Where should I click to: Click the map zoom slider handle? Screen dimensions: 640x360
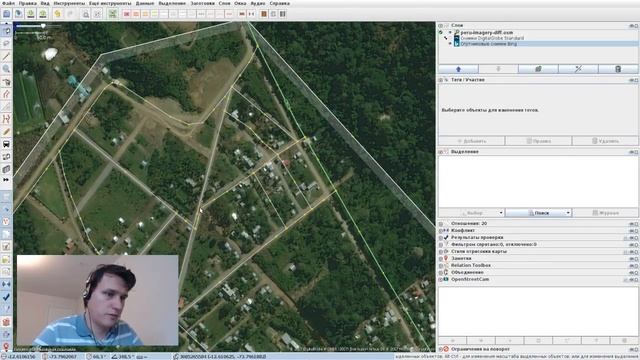pyautogui.click(x=43, y=26)
